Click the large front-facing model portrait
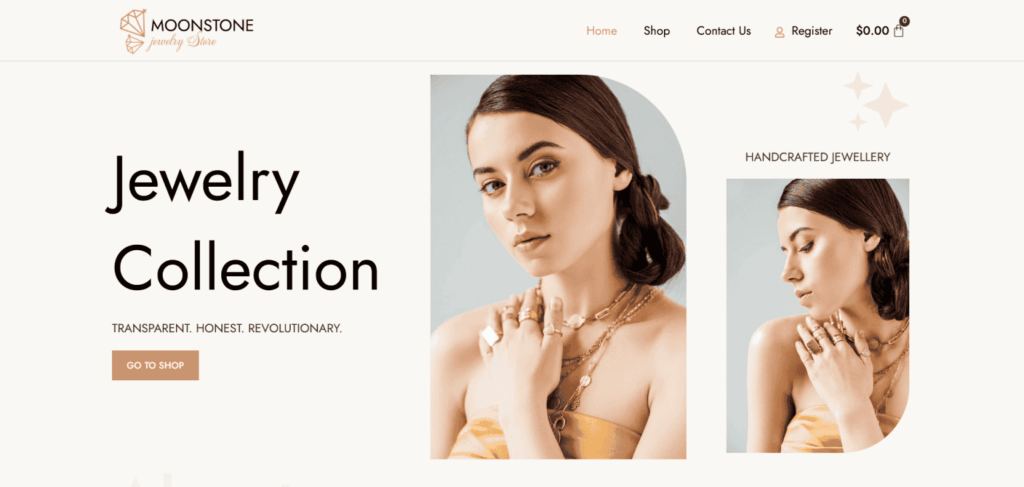This screenshot has width=1024, height=487. point(558,267)
